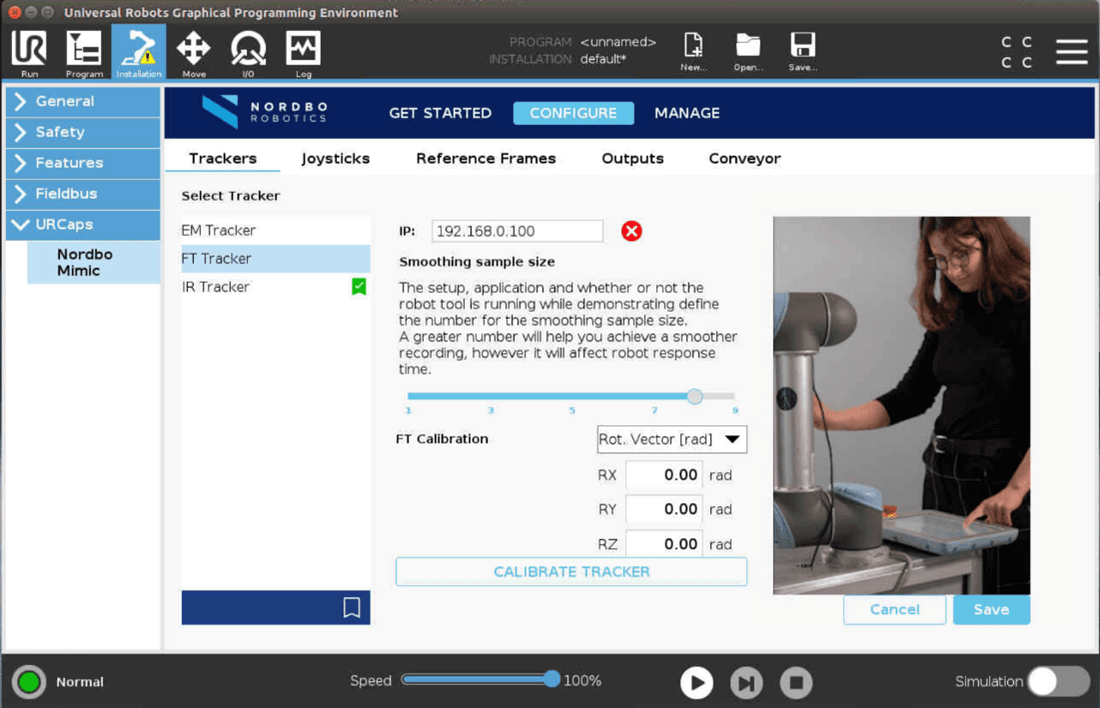Click the Save disk icon in header
The height and width of the screenshot is (708, 1100).
pos(802,50)
